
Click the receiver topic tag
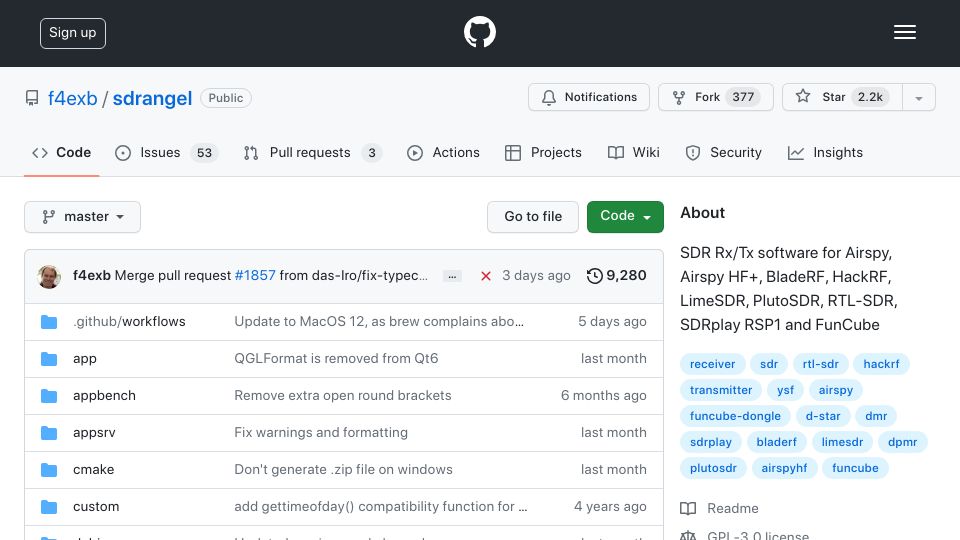point(712,364)
